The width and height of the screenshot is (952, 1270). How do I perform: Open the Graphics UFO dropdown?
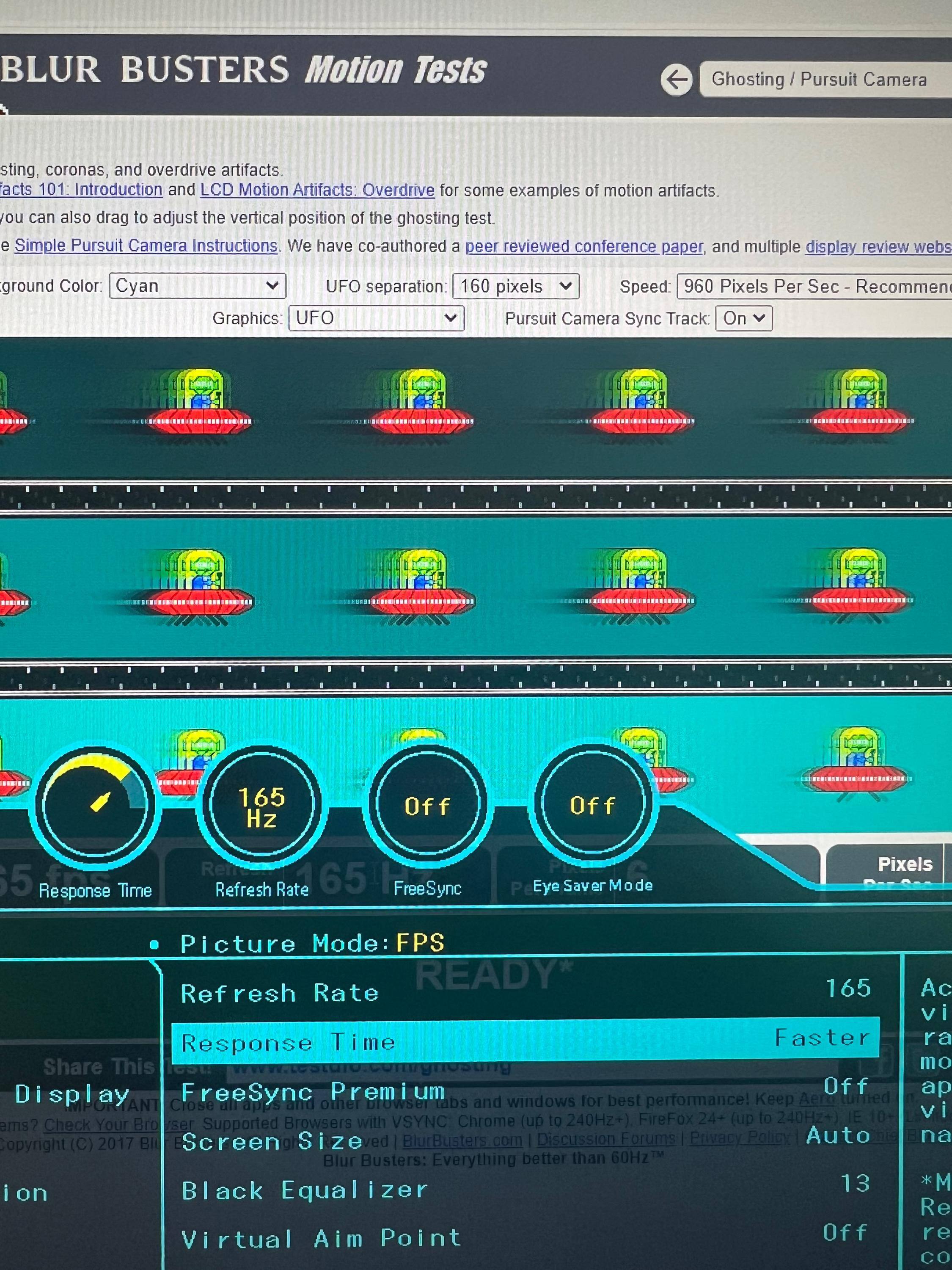(376, 318)
